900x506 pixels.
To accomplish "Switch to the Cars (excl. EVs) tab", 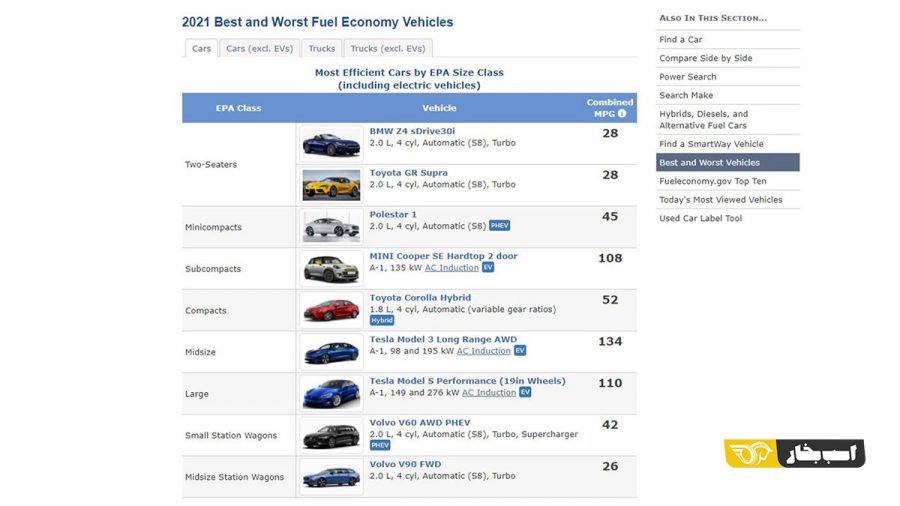I will coord(259,49).
